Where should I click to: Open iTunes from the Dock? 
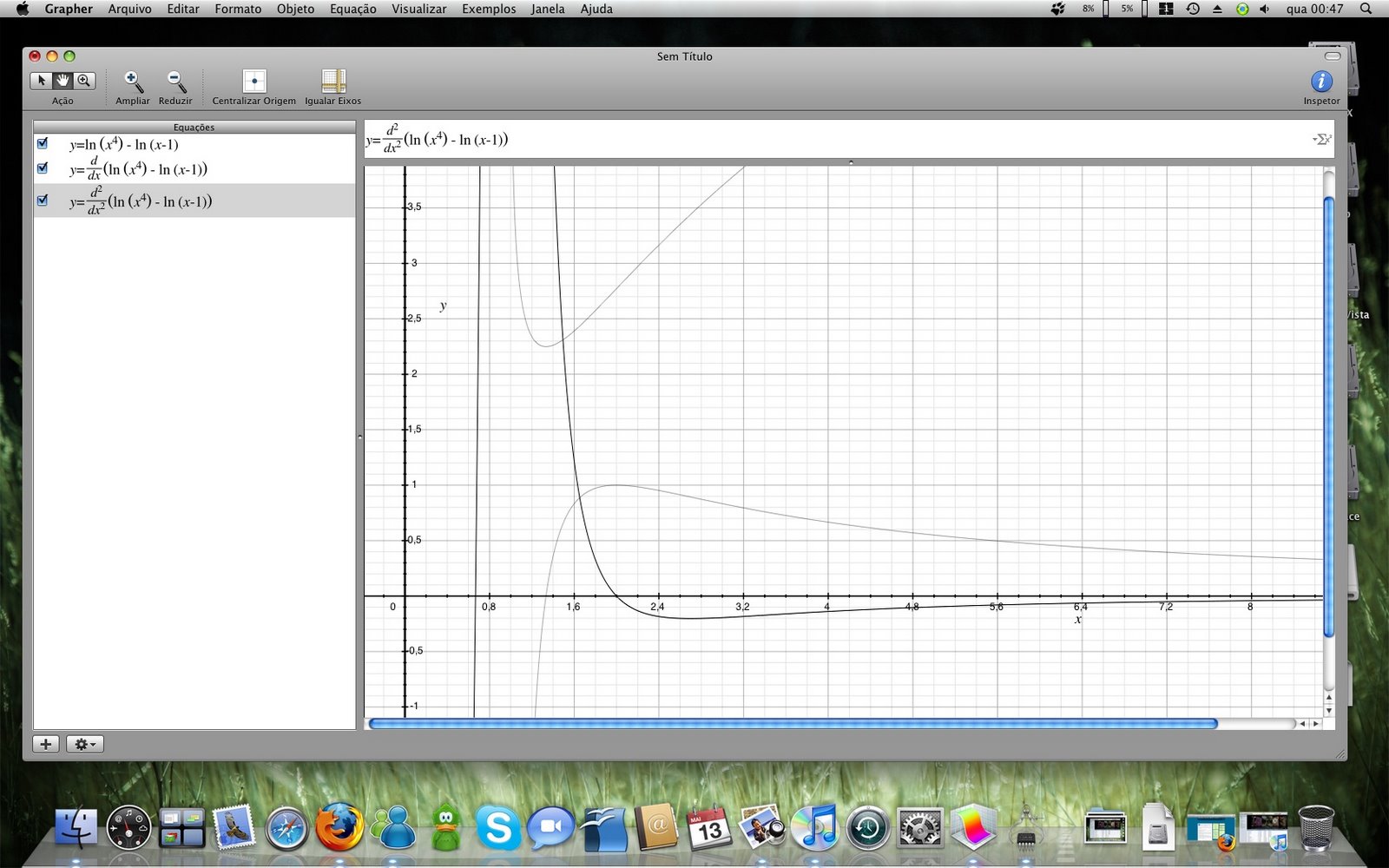pos(814,827)
